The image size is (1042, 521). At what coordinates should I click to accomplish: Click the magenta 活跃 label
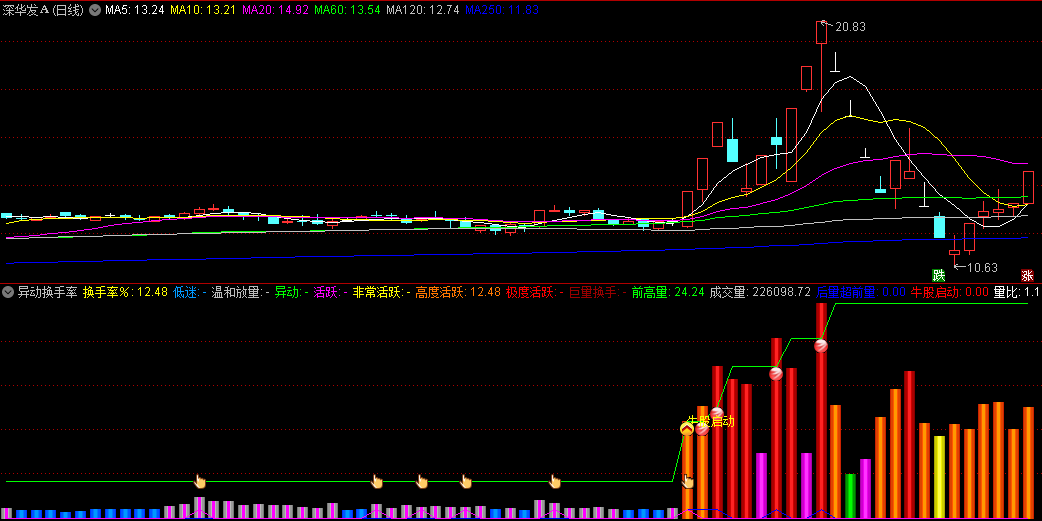[x=330, y=292]
